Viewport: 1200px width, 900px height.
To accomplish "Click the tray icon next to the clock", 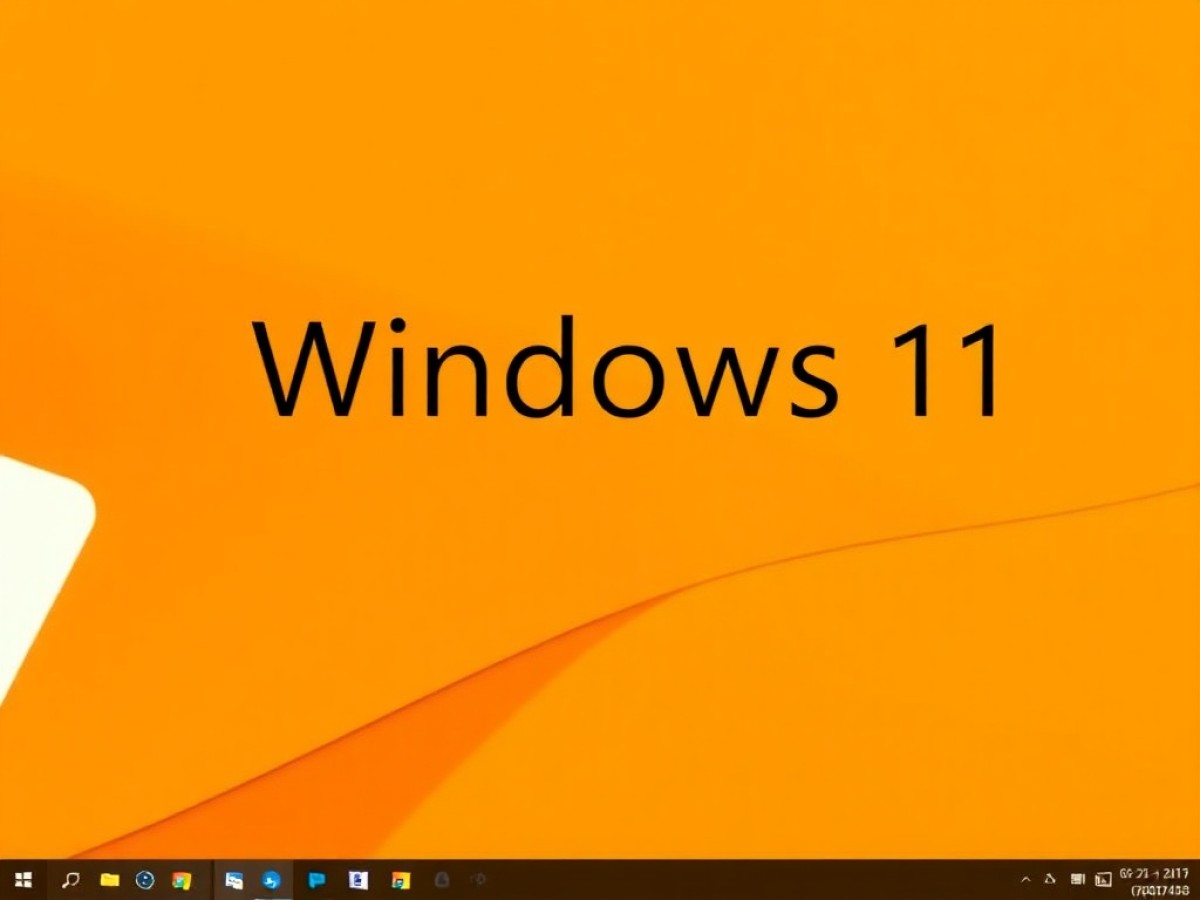I will (x=1103, y=880).
